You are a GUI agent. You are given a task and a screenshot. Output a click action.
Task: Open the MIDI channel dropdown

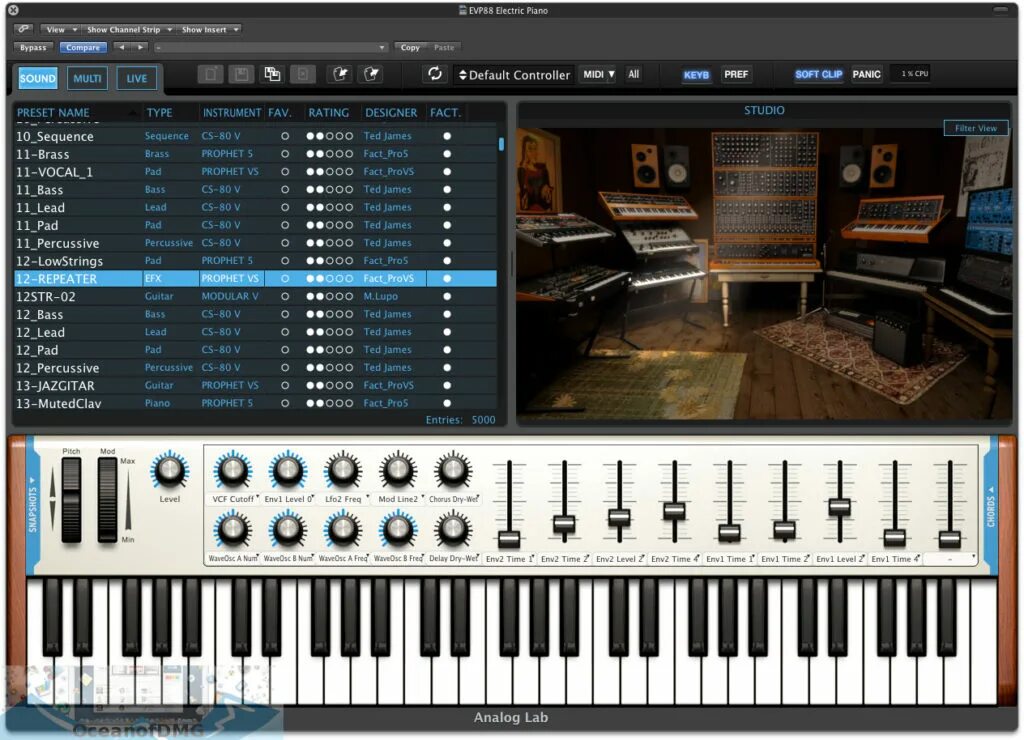(598, 74)
